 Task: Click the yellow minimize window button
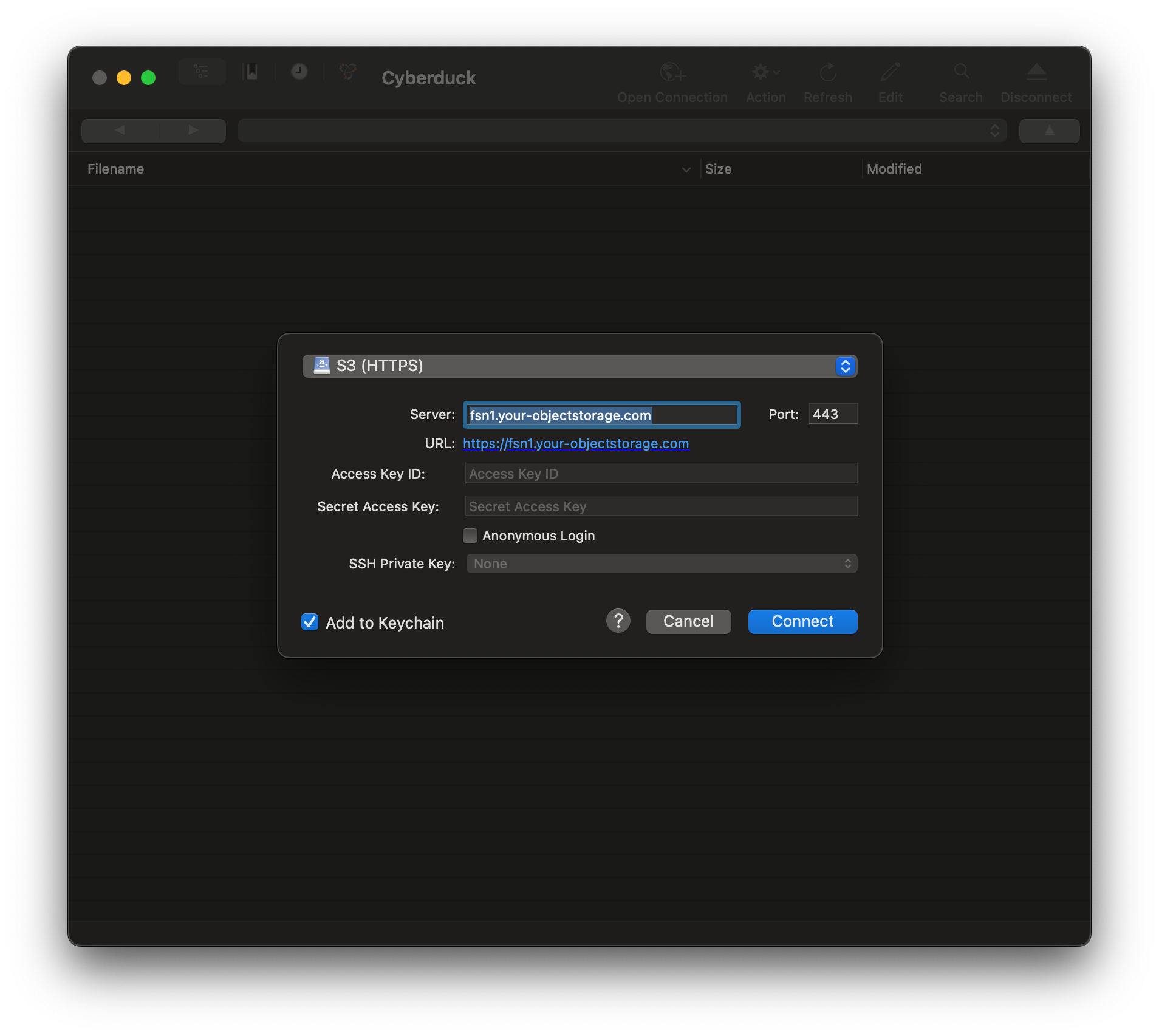tap(124, 78)
